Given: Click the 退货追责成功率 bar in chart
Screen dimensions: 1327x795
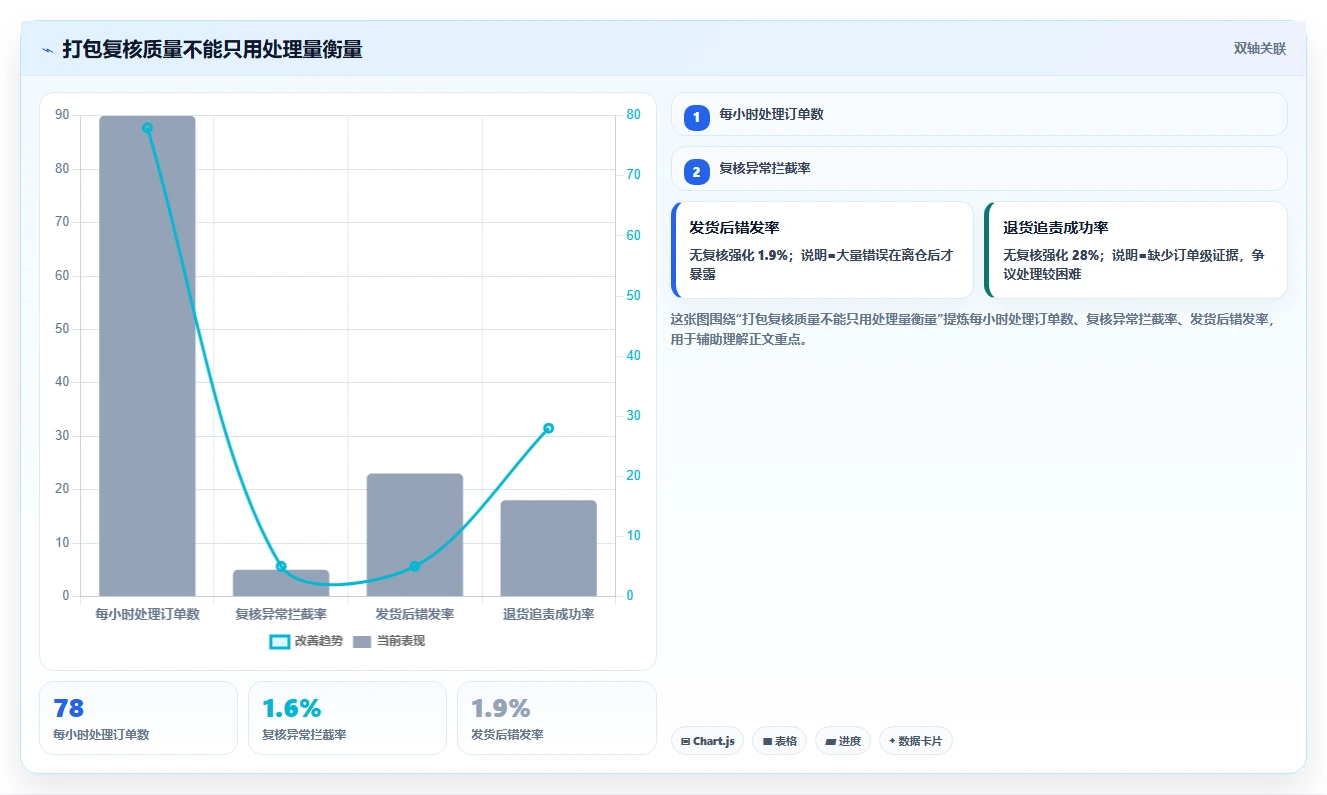Looking at the screenshot, I should [x=549, y=548].
